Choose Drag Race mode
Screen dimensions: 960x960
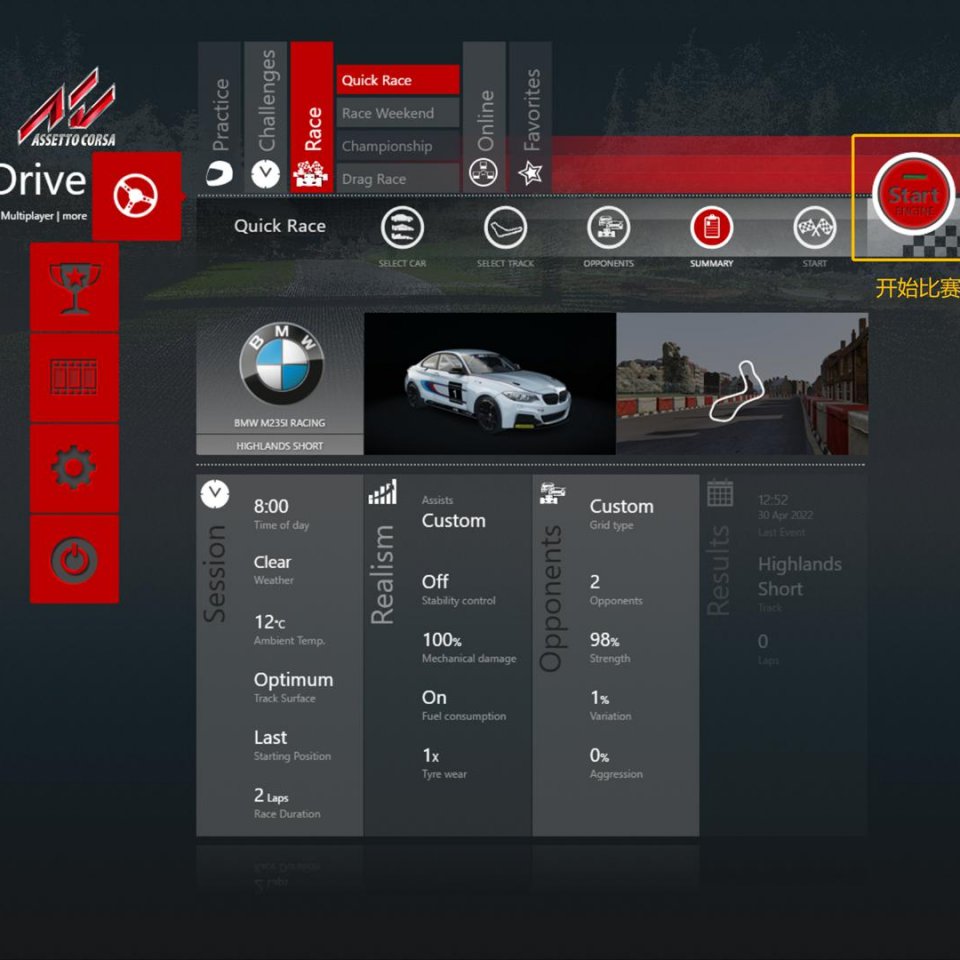tap(398, 179)
